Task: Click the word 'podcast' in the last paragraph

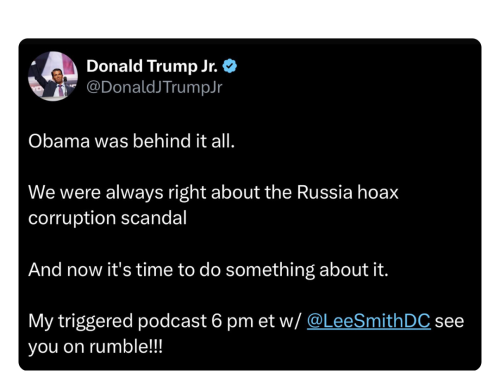Action: tap(172, 322)
